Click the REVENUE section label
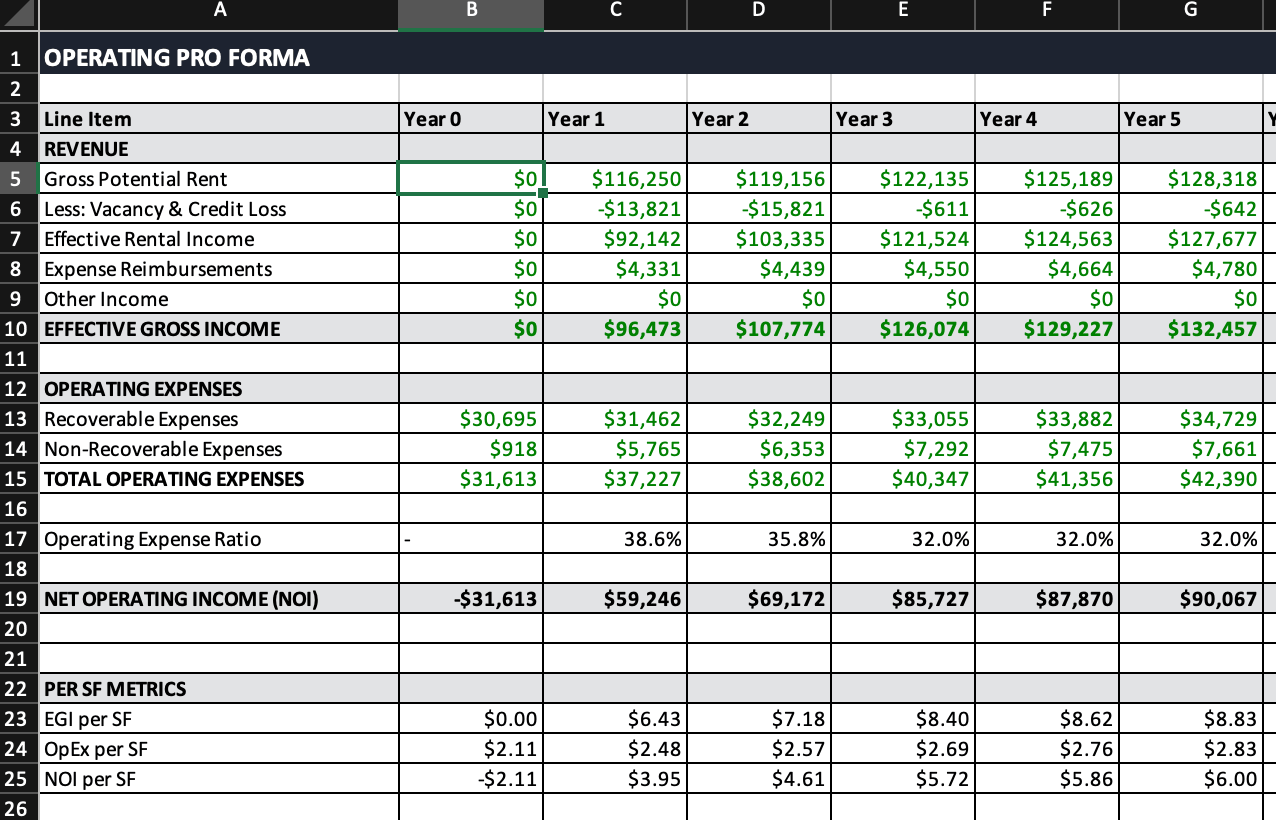The image size is (1276, 820). [86, 149]
